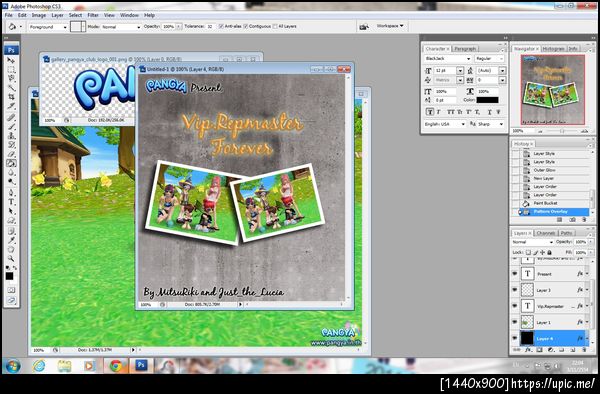The height and width of the screenshot is (394, 600).
Task: Hide the Present text layer
Action: point(515,274)
